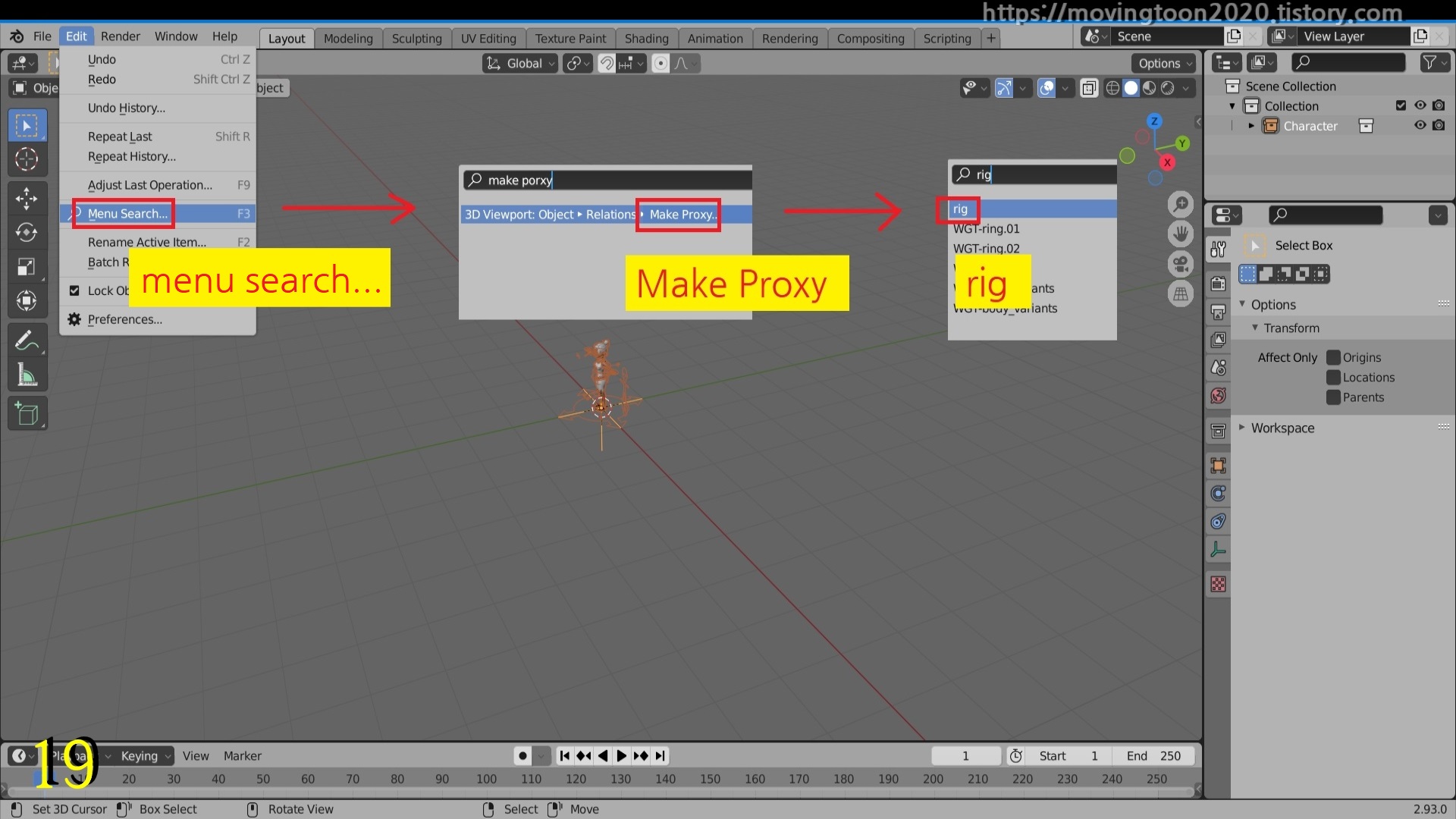1456x819 pixels.
Task: Click the Start frame field
Action: pyautogui.click(x=1068, y=756)
